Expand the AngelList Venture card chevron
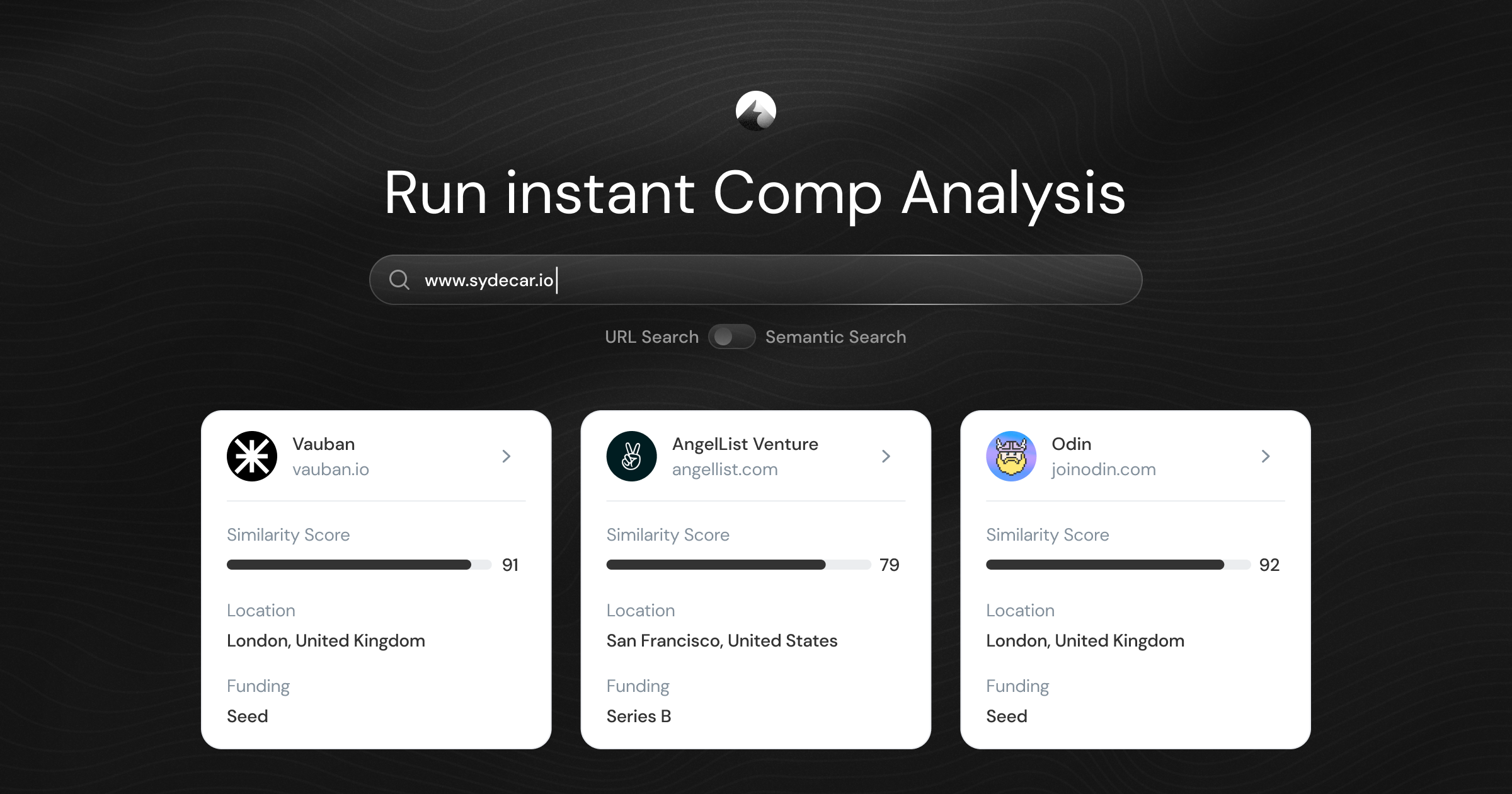The height and width of the screenshot is (794, 1512). (x=886, y=456)
